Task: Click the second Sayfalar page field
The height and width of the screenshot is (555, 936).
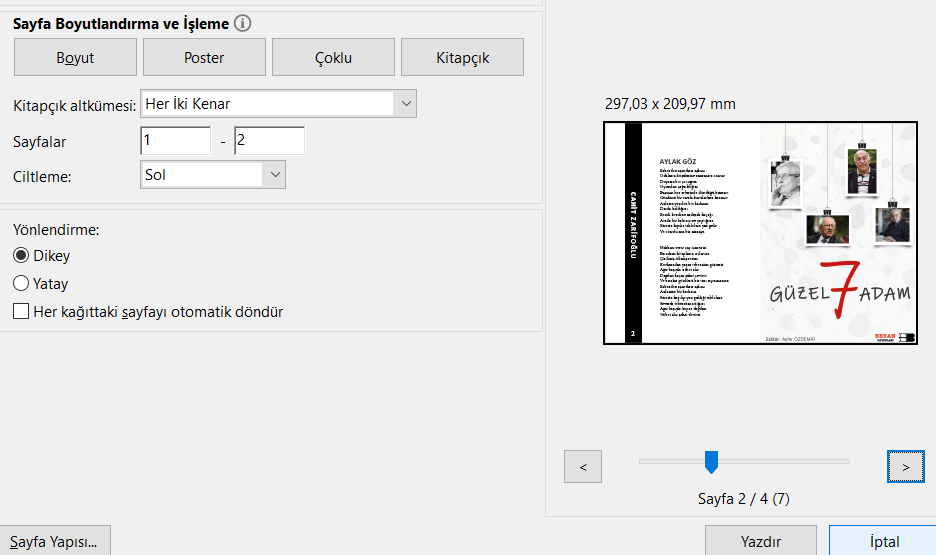Action: [x=269, y=141]
